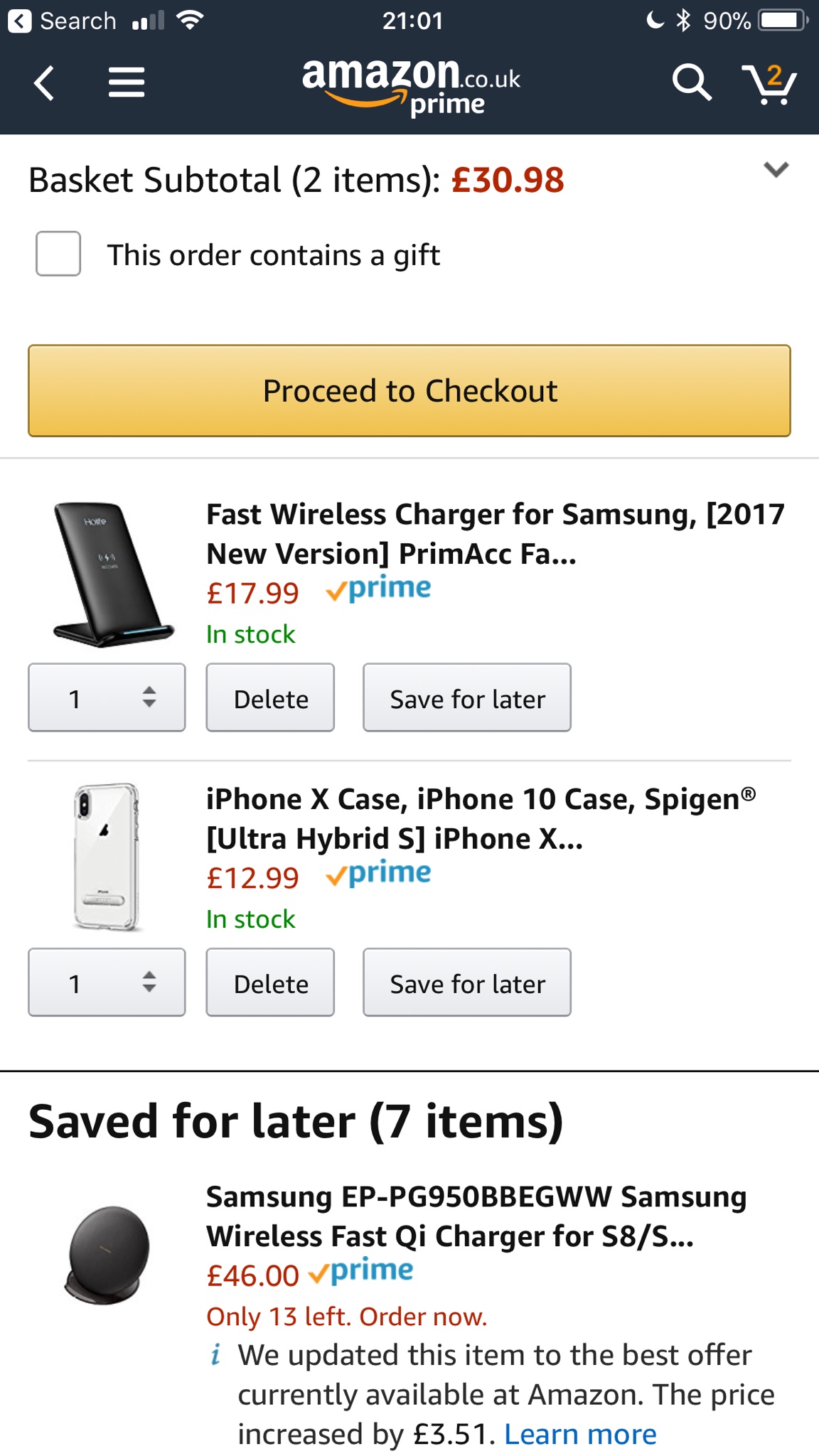The width and height of the screenshot is (819, 1456).
Task: Open quantity dropdown for iPhone X case
Action: coord(107,983)
